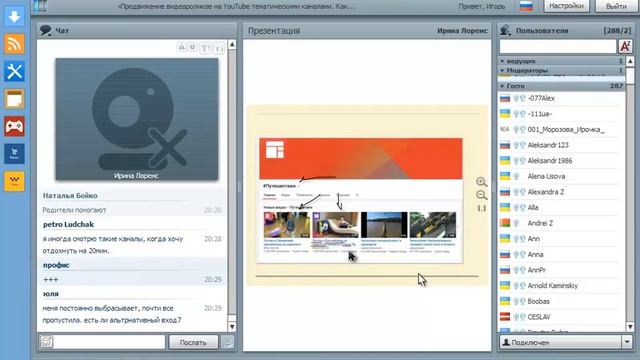Click chat author name Наталья Бойко

[x=70, y=196]
